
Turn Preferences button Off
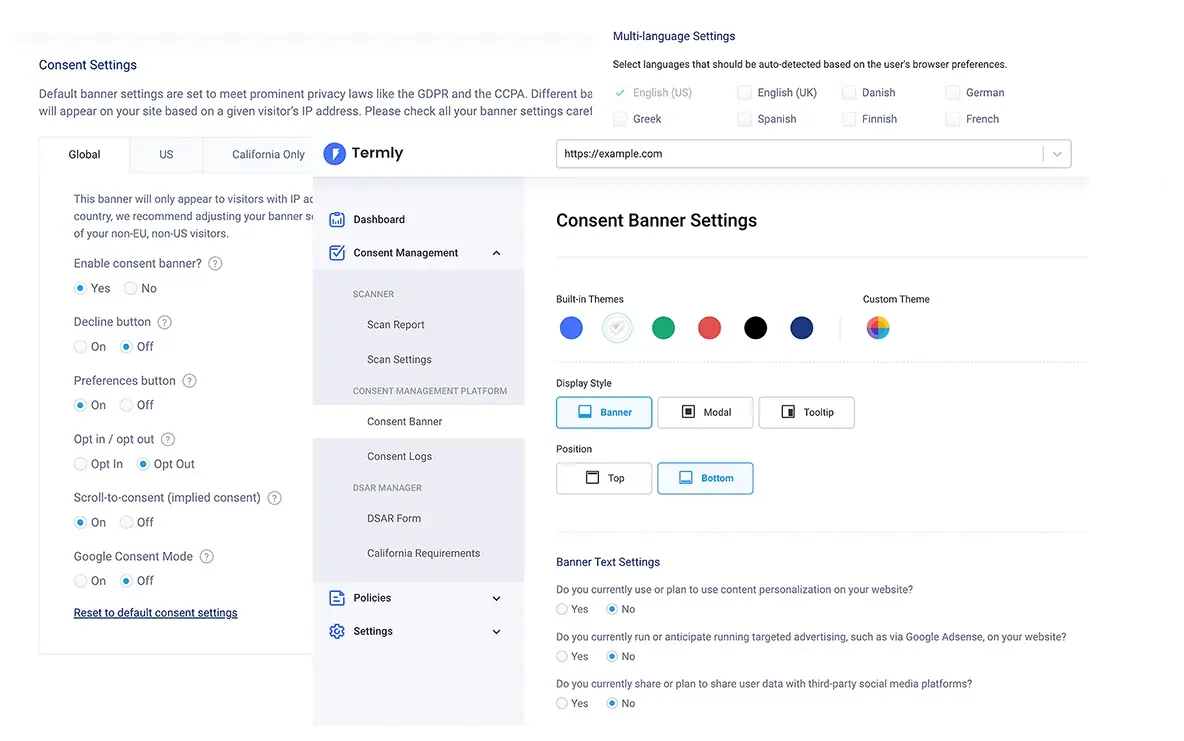tap(126, 406)
